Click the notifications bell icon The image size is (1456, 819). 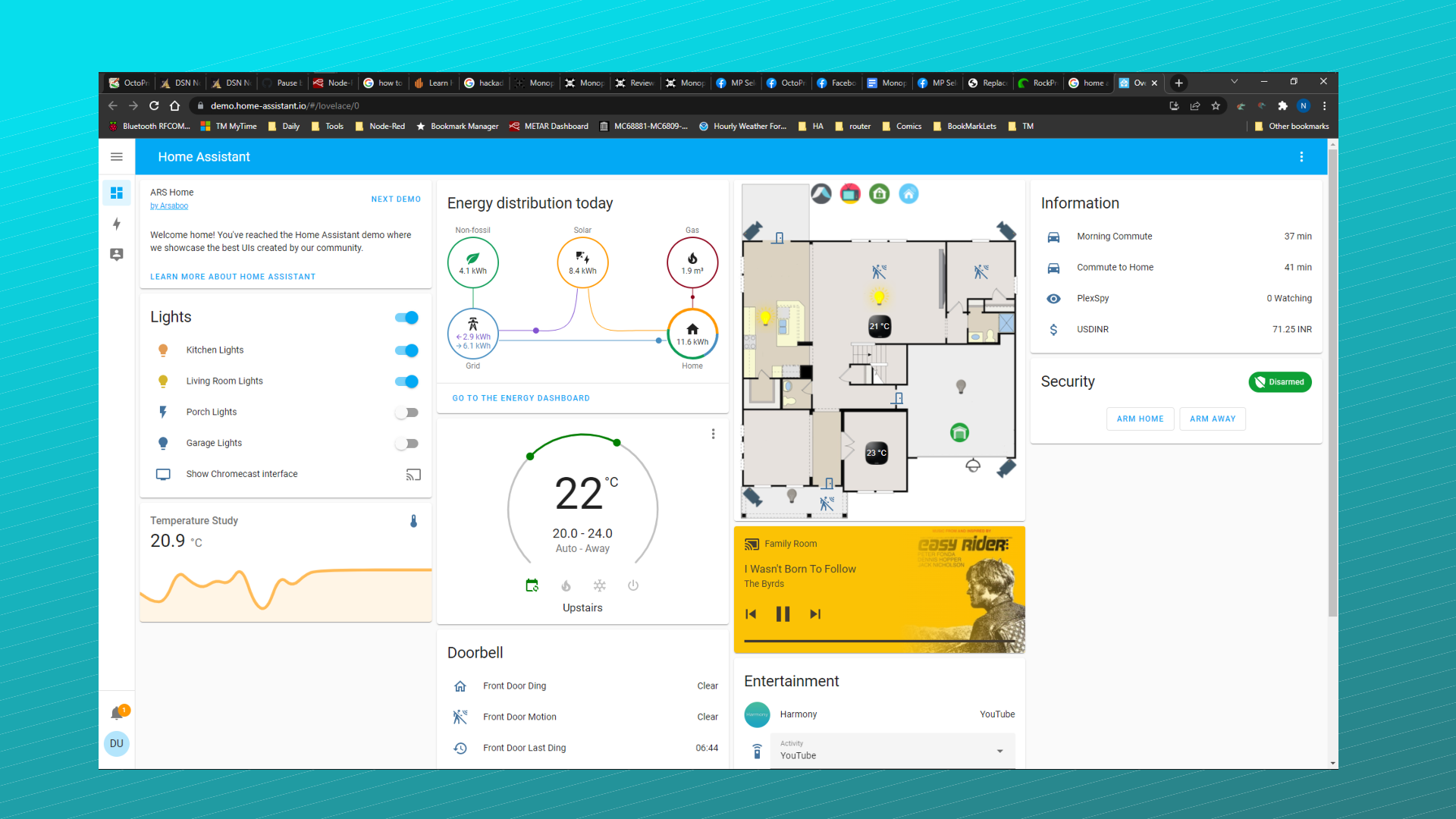[117, 713]
